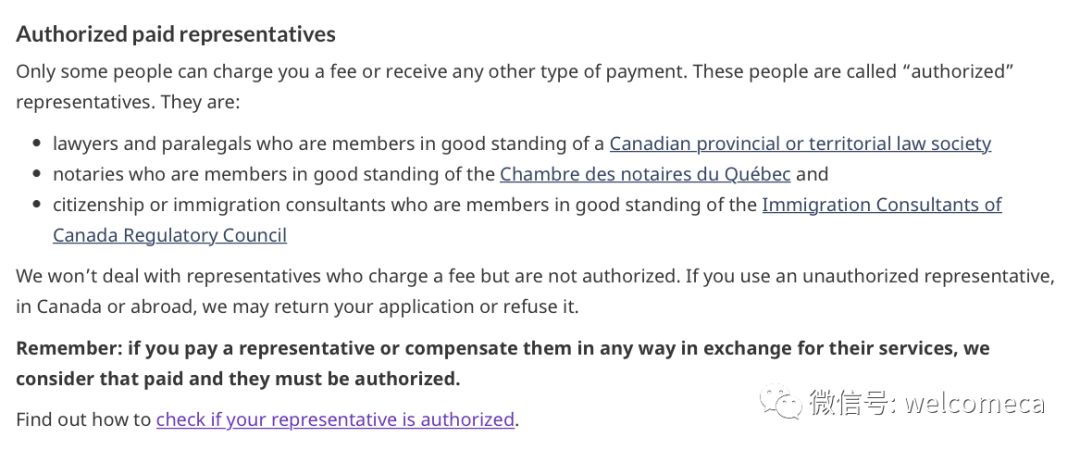The image size is (1080, 450).
Task: Open the Chambre des notaires du Québec link
Action: pyautogui.click(x=645, y=174)
